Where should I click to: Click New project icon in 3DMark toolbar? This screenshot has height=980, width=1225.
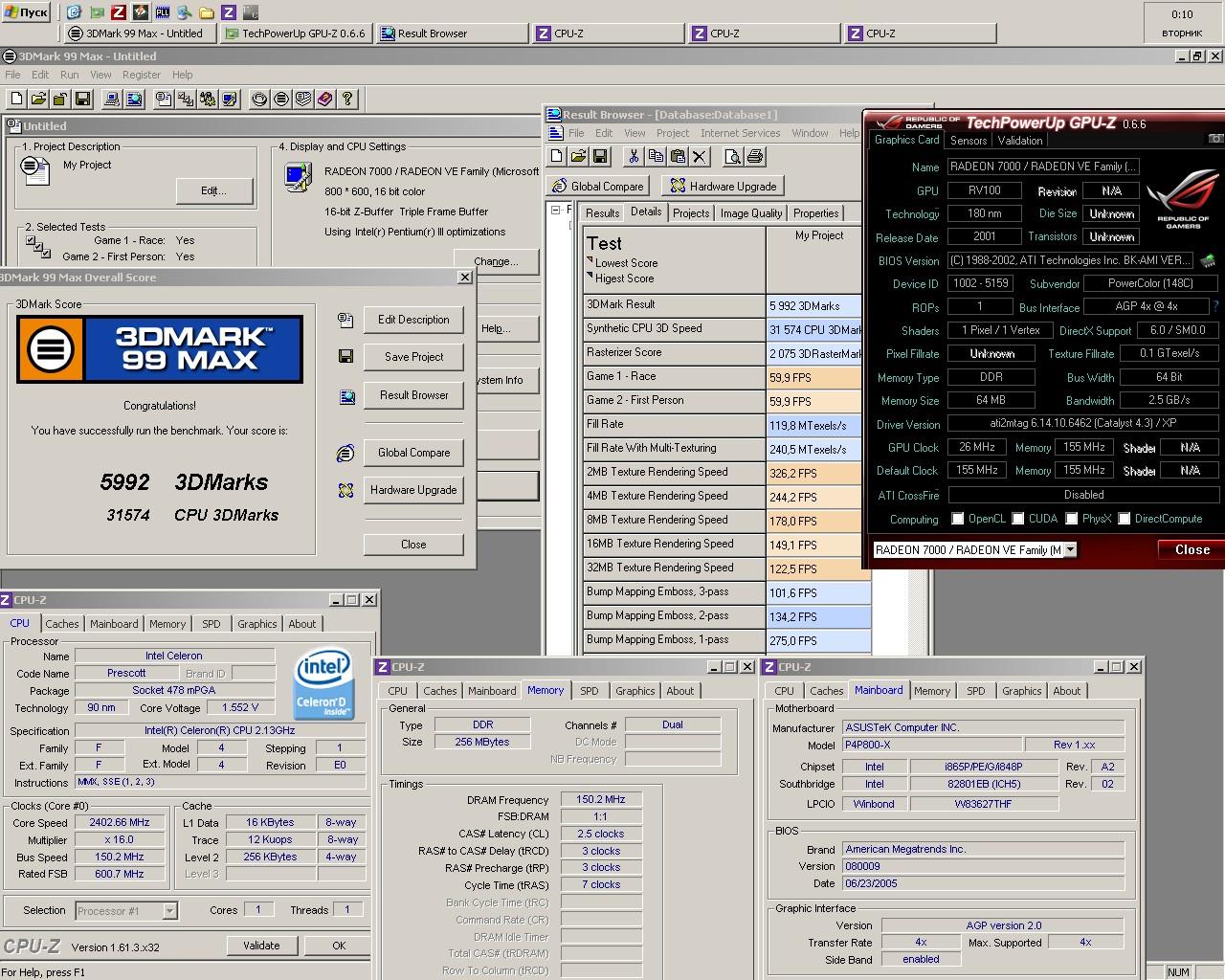(x=16, y=99)
